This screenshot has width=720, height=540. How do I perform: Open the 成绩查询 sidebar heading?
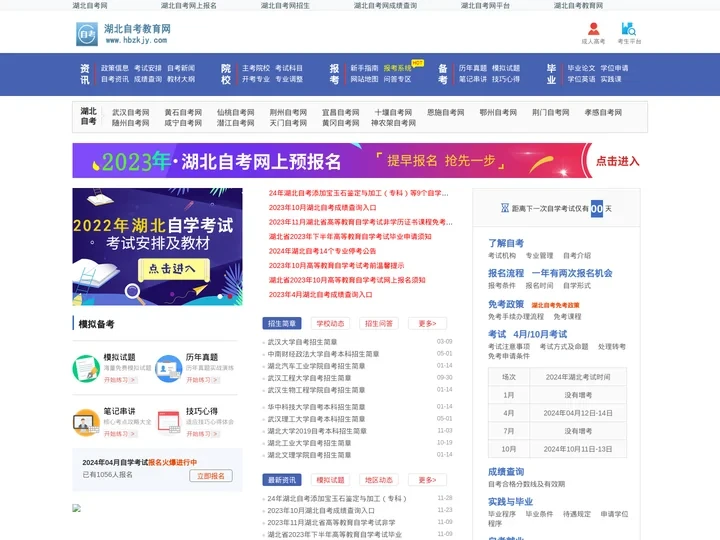click(506, 472)
